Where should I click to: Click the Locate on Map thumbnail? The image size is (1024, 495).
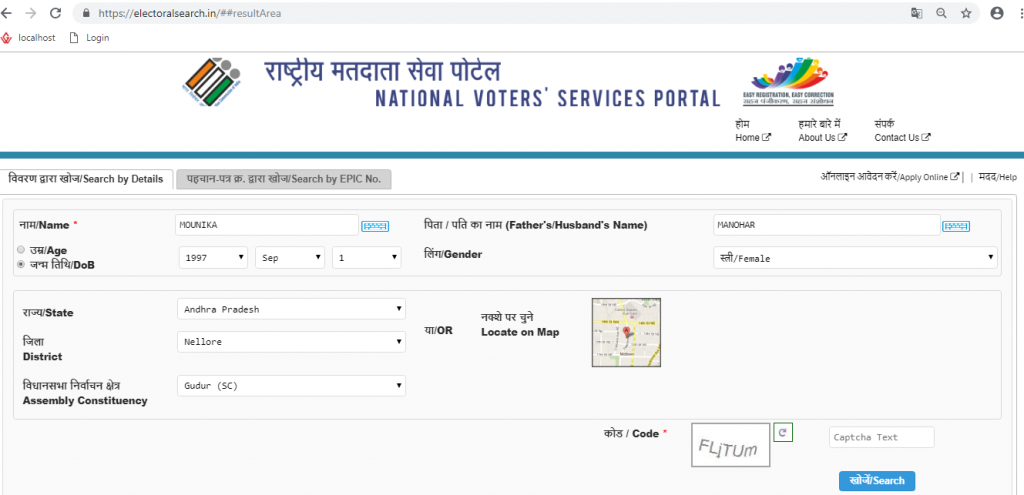[626, 332]
